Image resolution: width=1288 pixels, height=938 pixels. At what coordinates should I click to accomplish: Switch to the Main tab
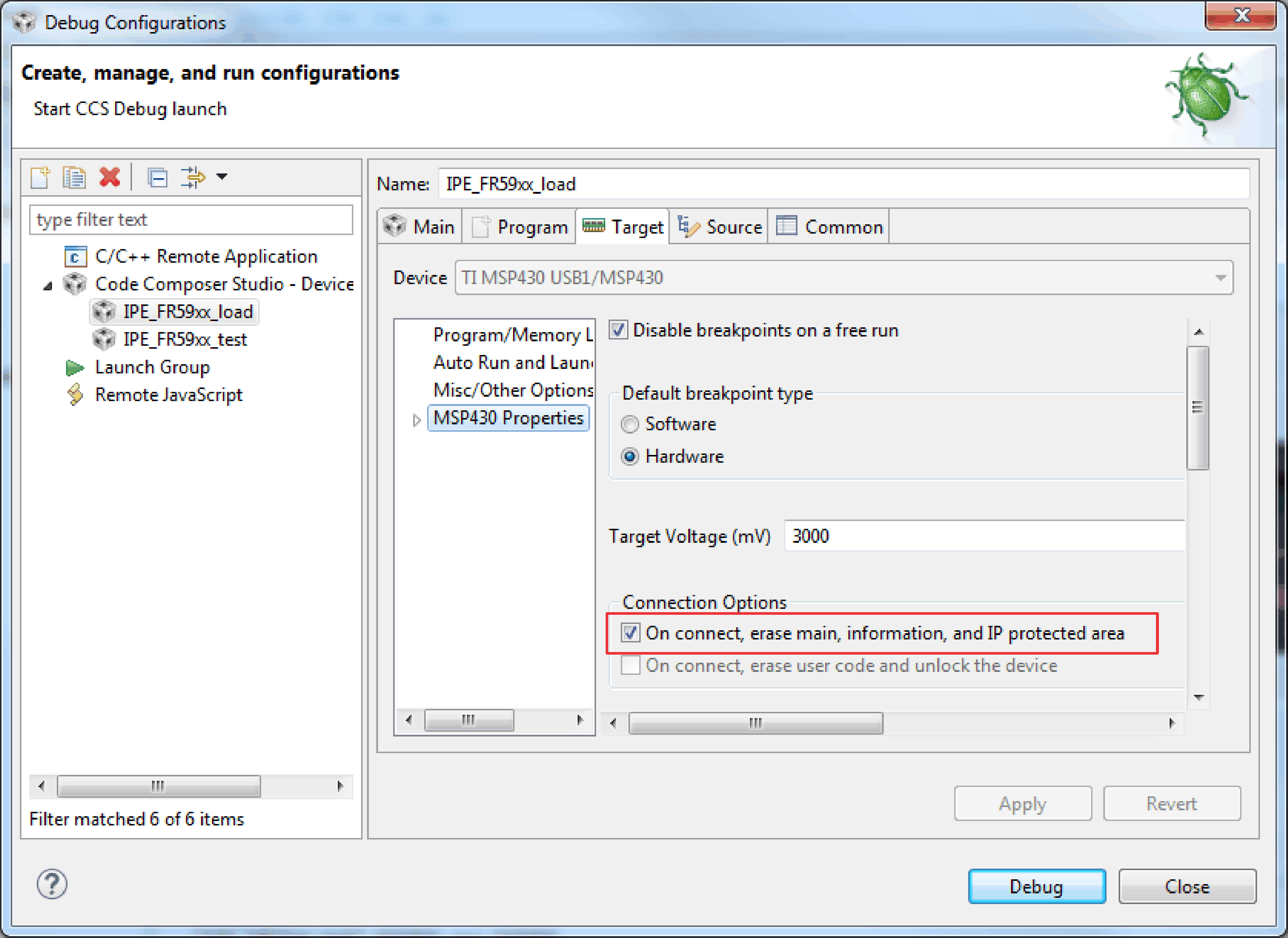[x=419, y=227]
